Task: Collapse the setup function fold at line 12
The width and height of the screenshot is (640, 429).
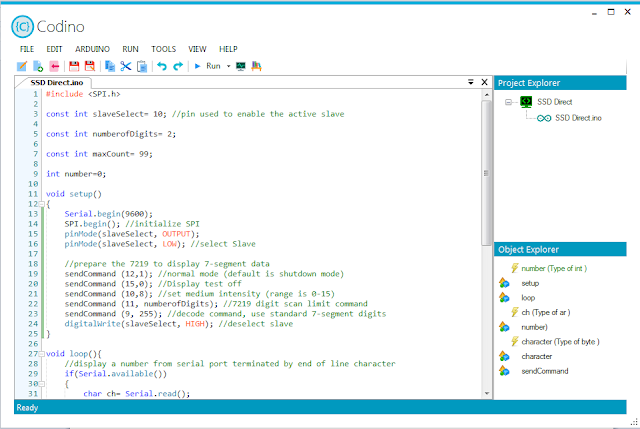Action: pyautogui.click(x=42, y=204)
